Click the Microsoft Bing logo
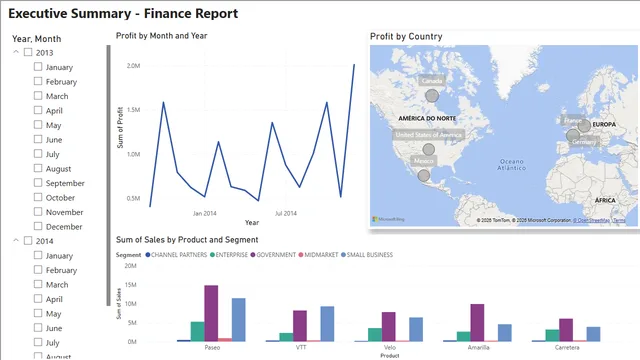 click(388, 219)
